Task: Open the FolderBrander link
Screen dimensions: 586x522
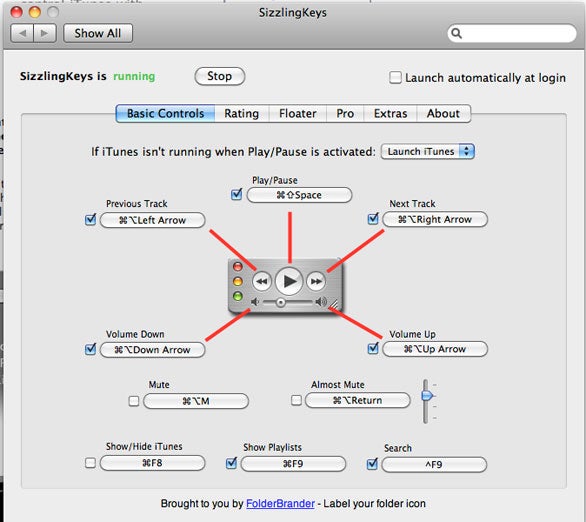Action: (x=280, y=503)
